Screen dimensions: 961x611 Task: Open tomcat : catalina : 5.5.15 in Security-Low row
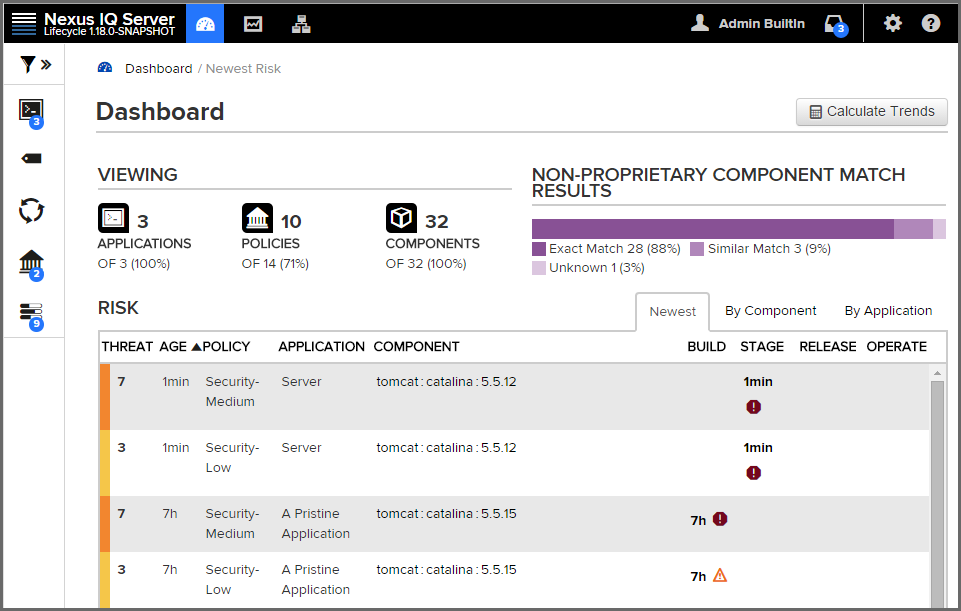click(446, 569)
